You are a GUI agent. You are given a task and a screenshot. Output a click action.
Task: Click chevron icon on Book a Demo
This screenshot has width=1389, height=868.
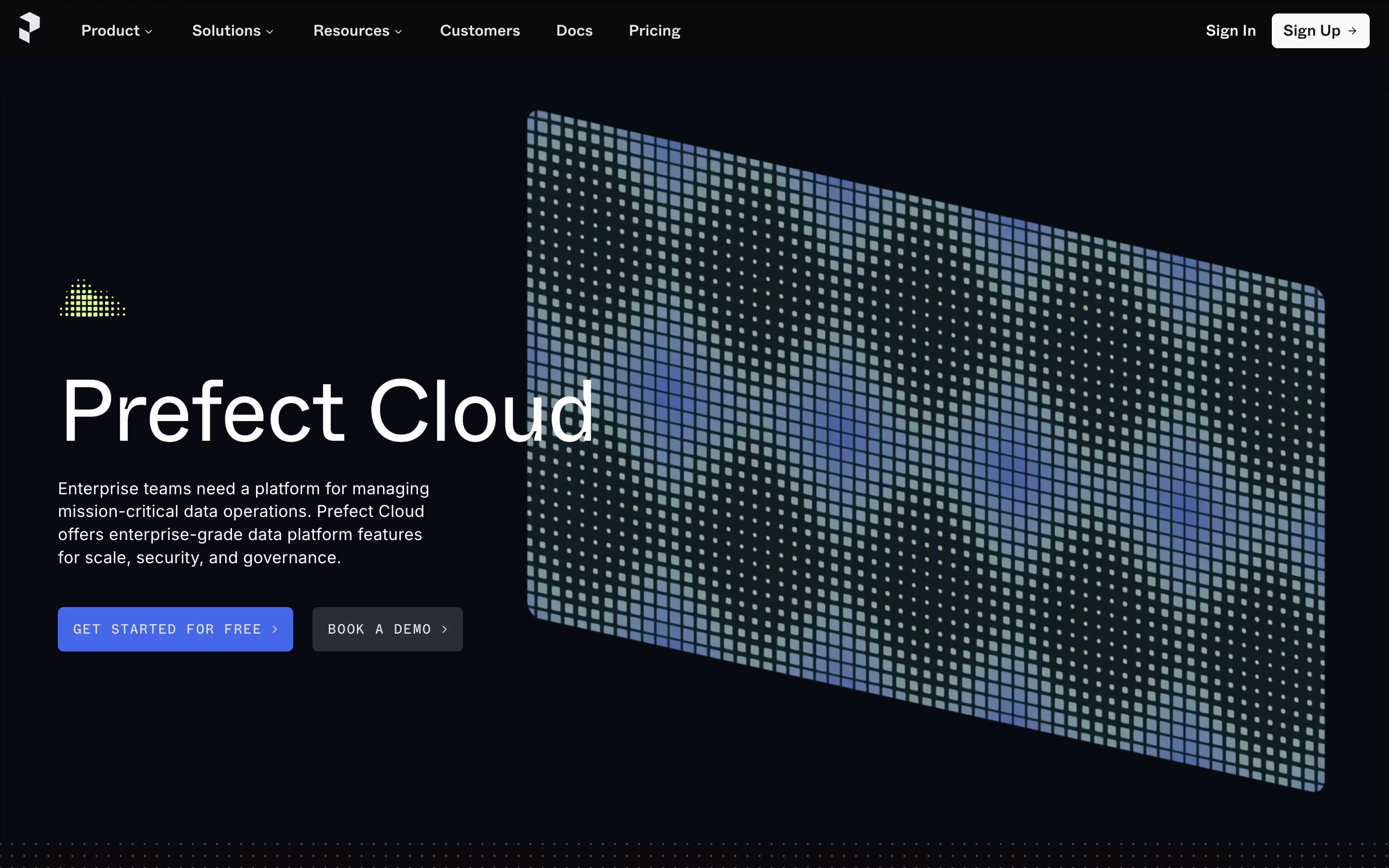[x=445, y=629]
